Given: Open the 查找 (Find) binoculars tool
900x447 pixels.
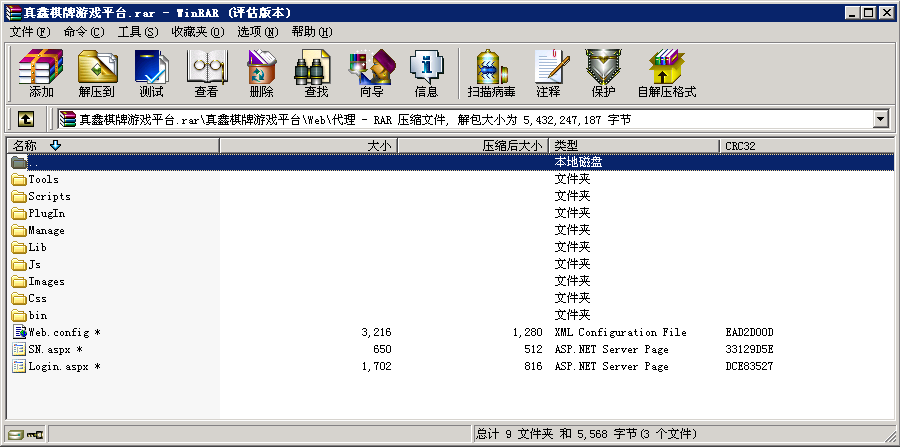Looking at the screenshot, I should click(x=316, y=73).
